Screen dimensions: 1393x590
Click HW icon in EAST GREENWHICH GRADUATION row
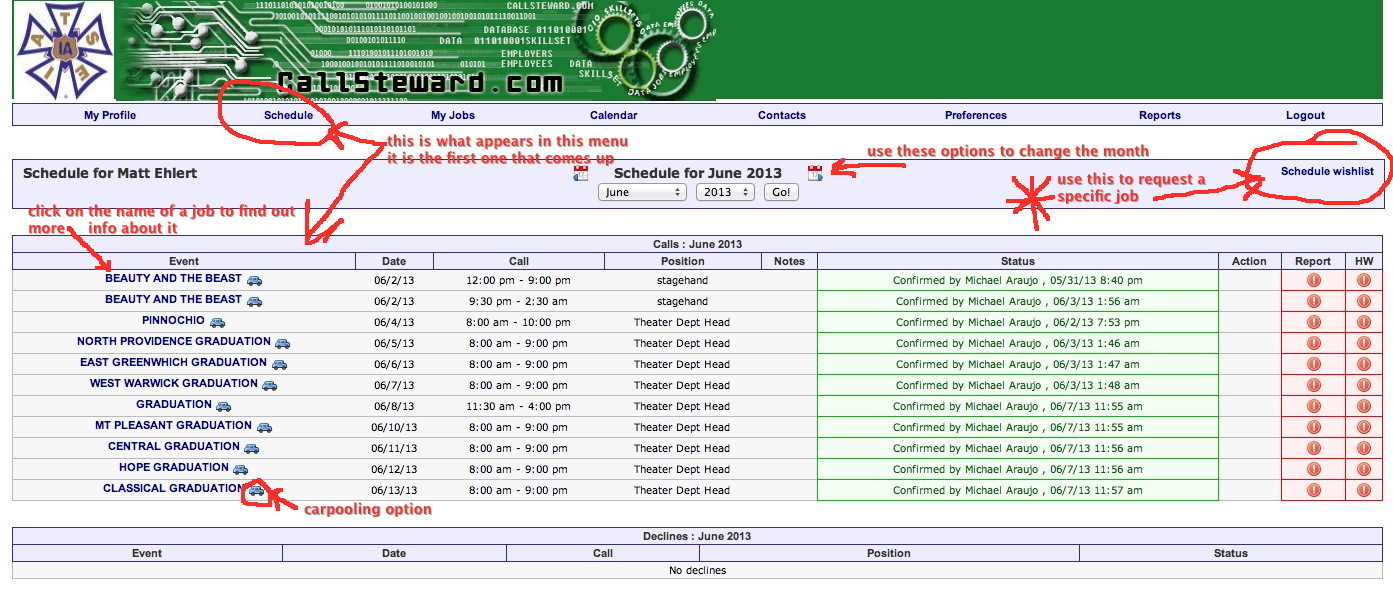coord(1363,364)
